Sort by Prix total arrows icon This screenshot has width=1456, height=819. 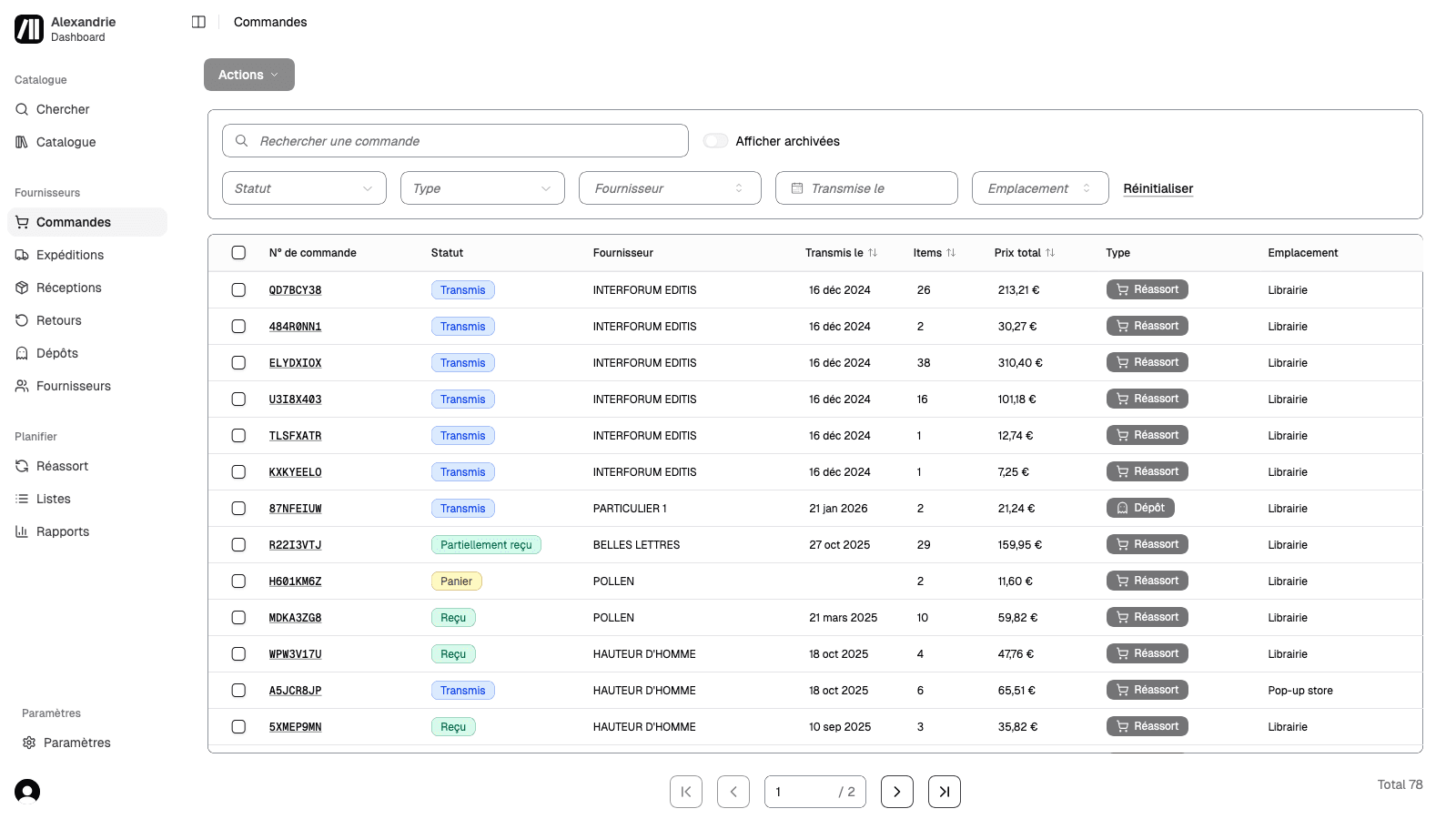tap(1050, 253)
